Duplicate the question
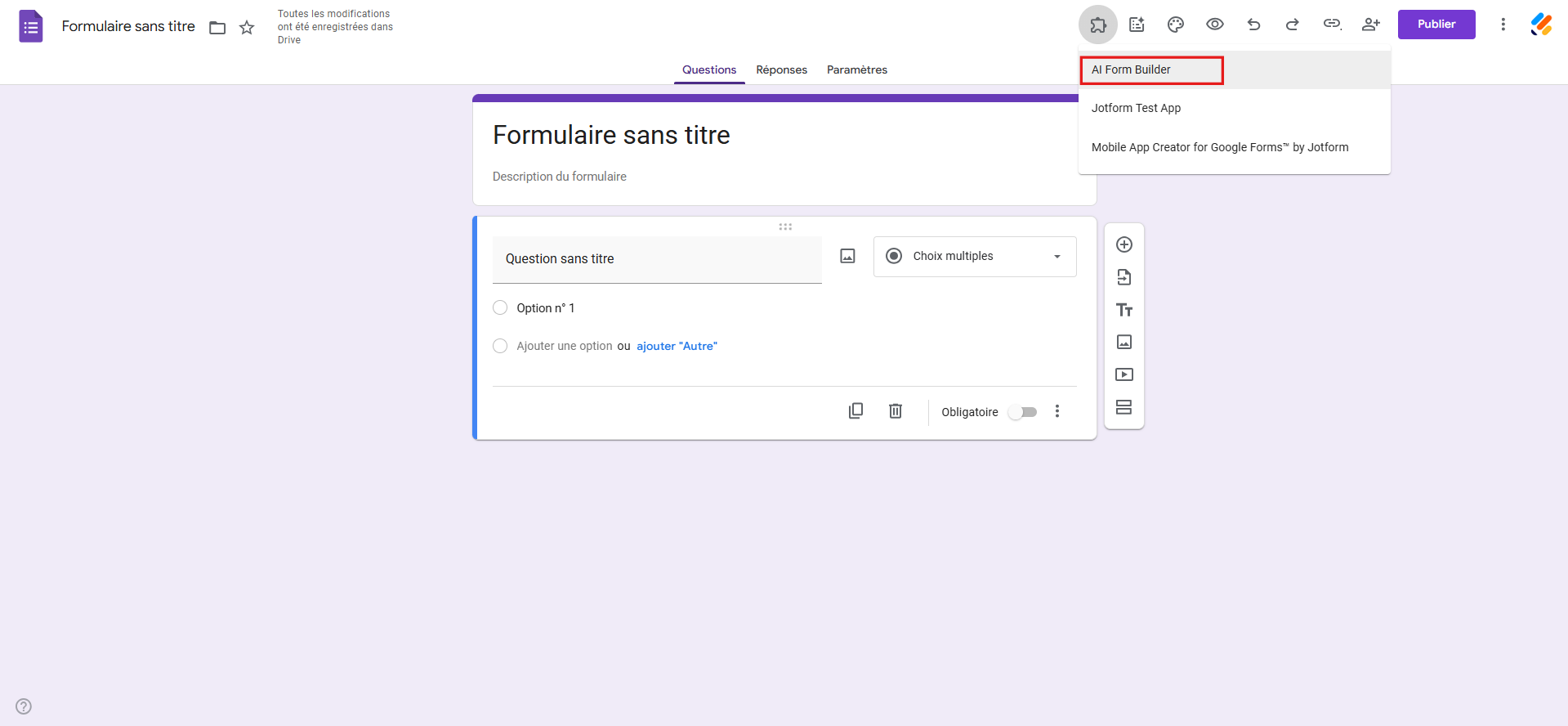This screenshot has width=1568, height=726. coord(855,411)
